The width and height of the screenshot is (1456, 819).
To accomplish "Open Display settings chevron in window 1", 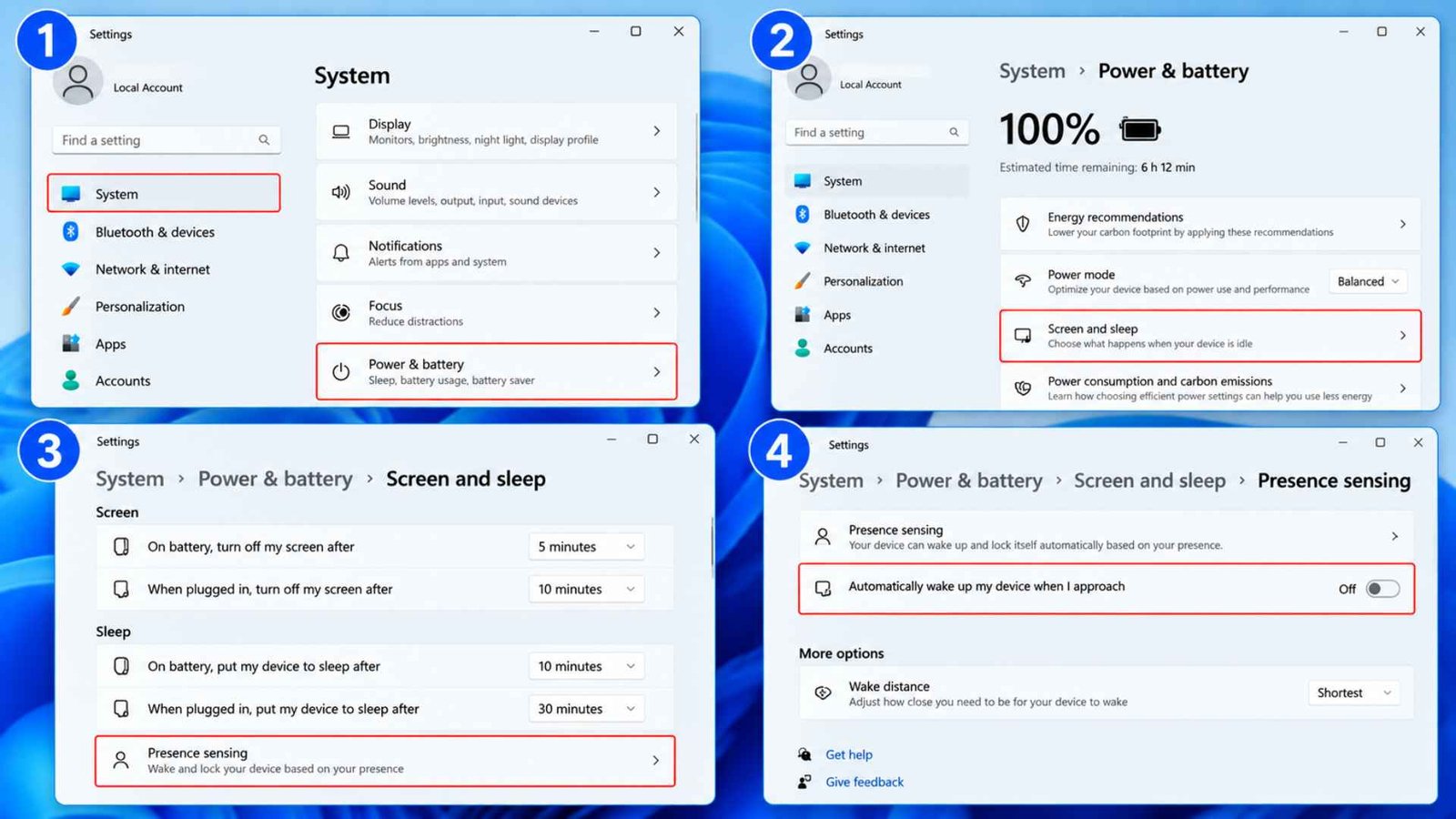I will 656,131.
